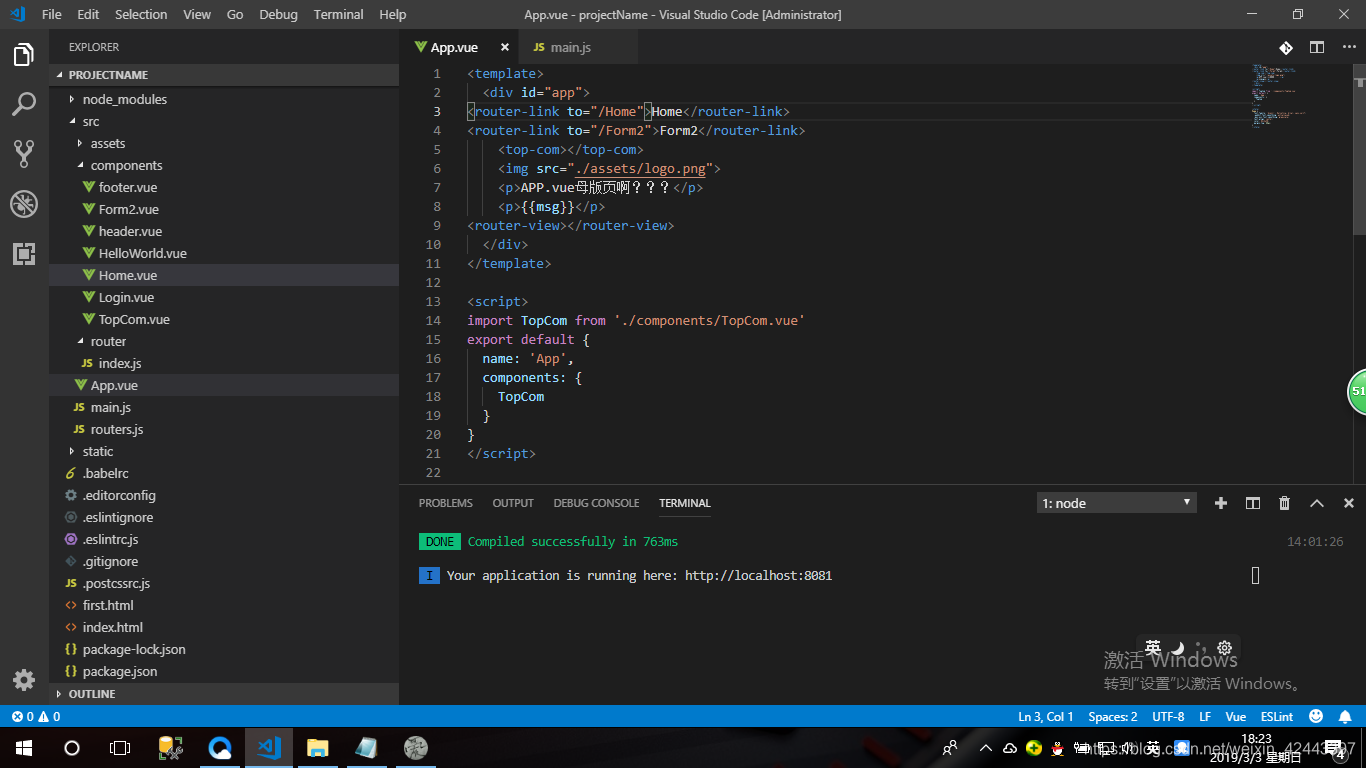
Task: Open the terminal selector dropdown '1: node'
Action: pyautogui.click(x=1117, y=503)
